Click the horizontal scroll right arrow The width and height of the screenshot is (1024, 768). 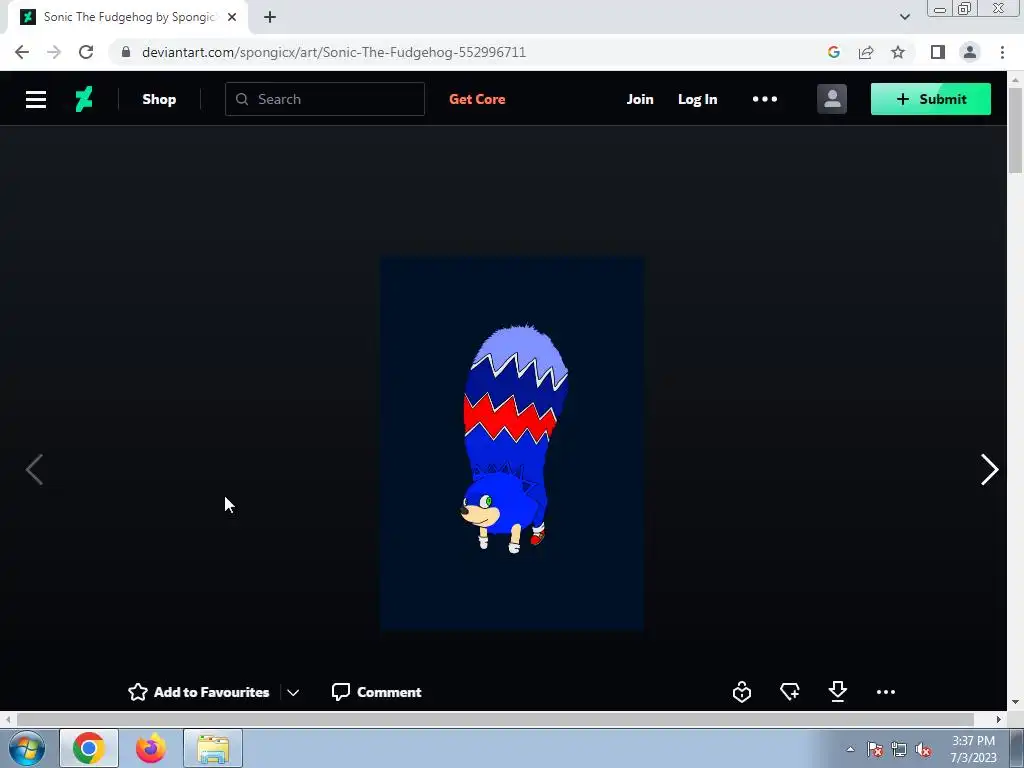tap(999, 719)
